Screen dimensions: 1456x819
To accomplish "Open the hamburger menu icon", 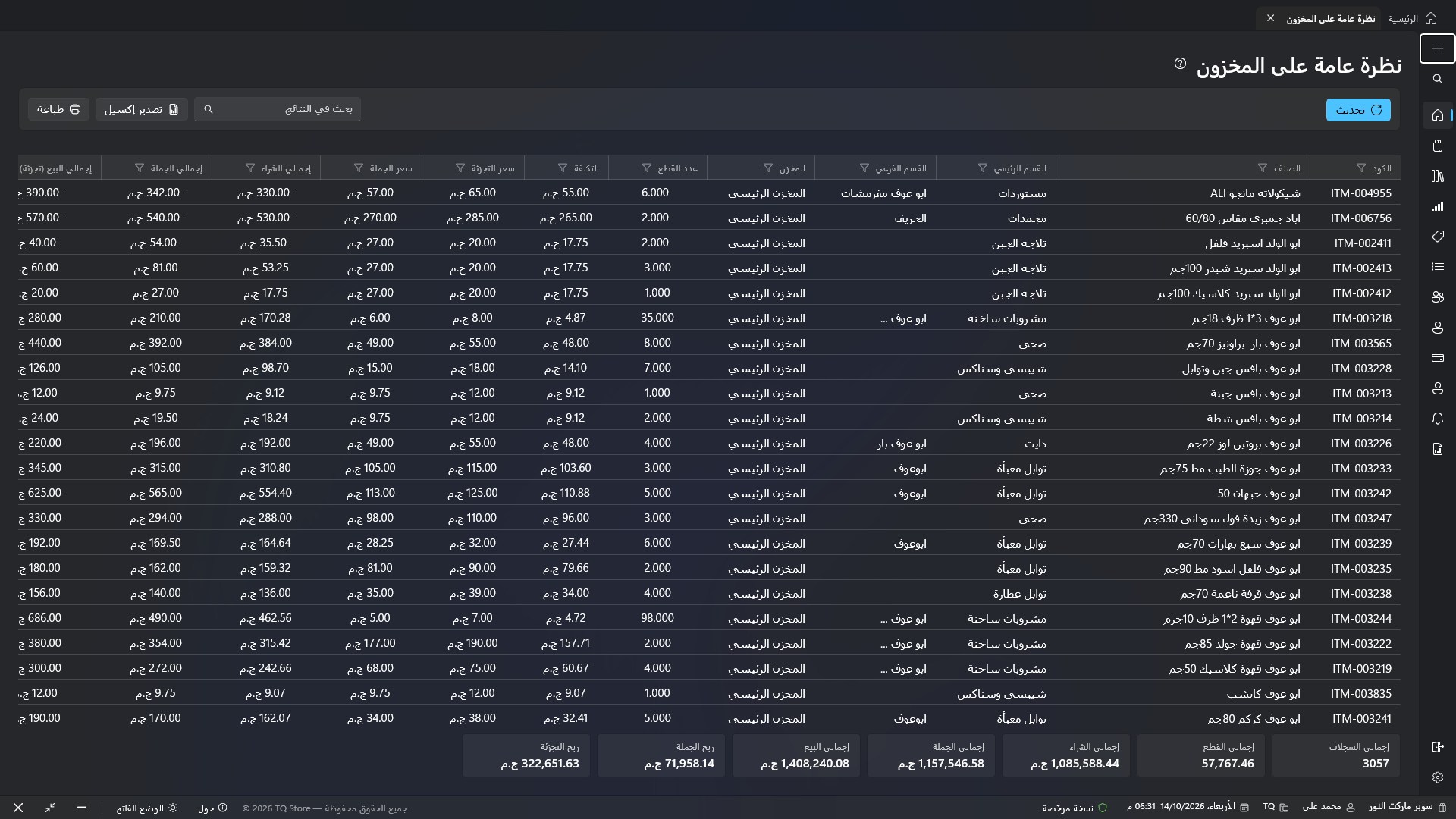I will (1437, 49).
